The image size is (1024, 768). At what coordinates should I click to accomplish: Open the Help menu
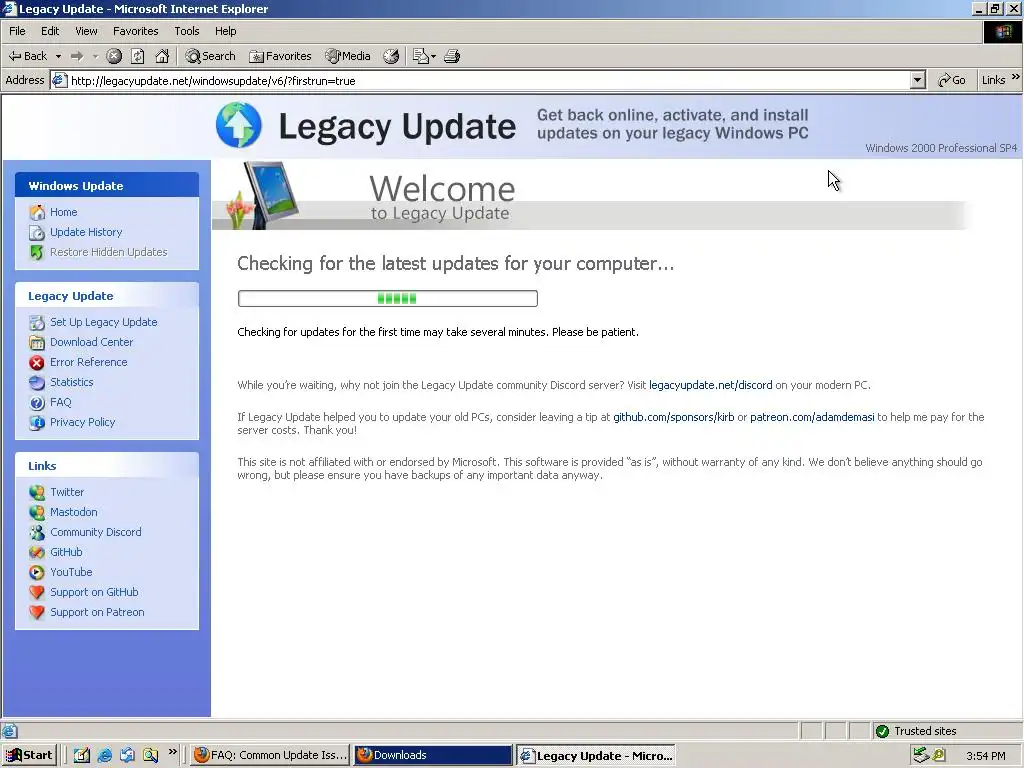point(225,31)
